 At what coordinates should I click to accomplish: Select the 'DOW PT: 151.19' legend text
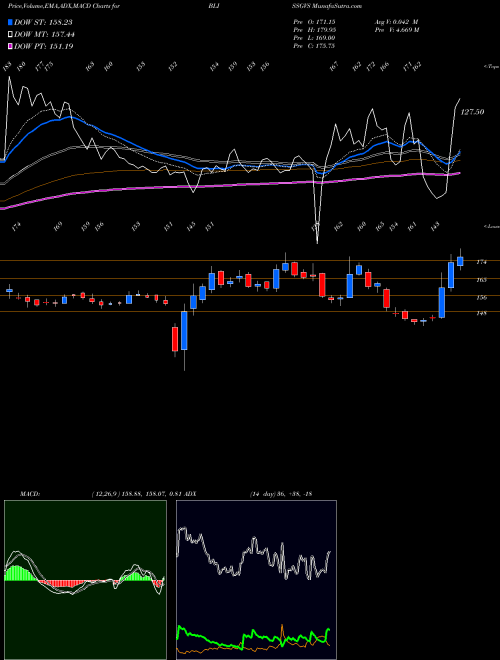click(43, 46)
